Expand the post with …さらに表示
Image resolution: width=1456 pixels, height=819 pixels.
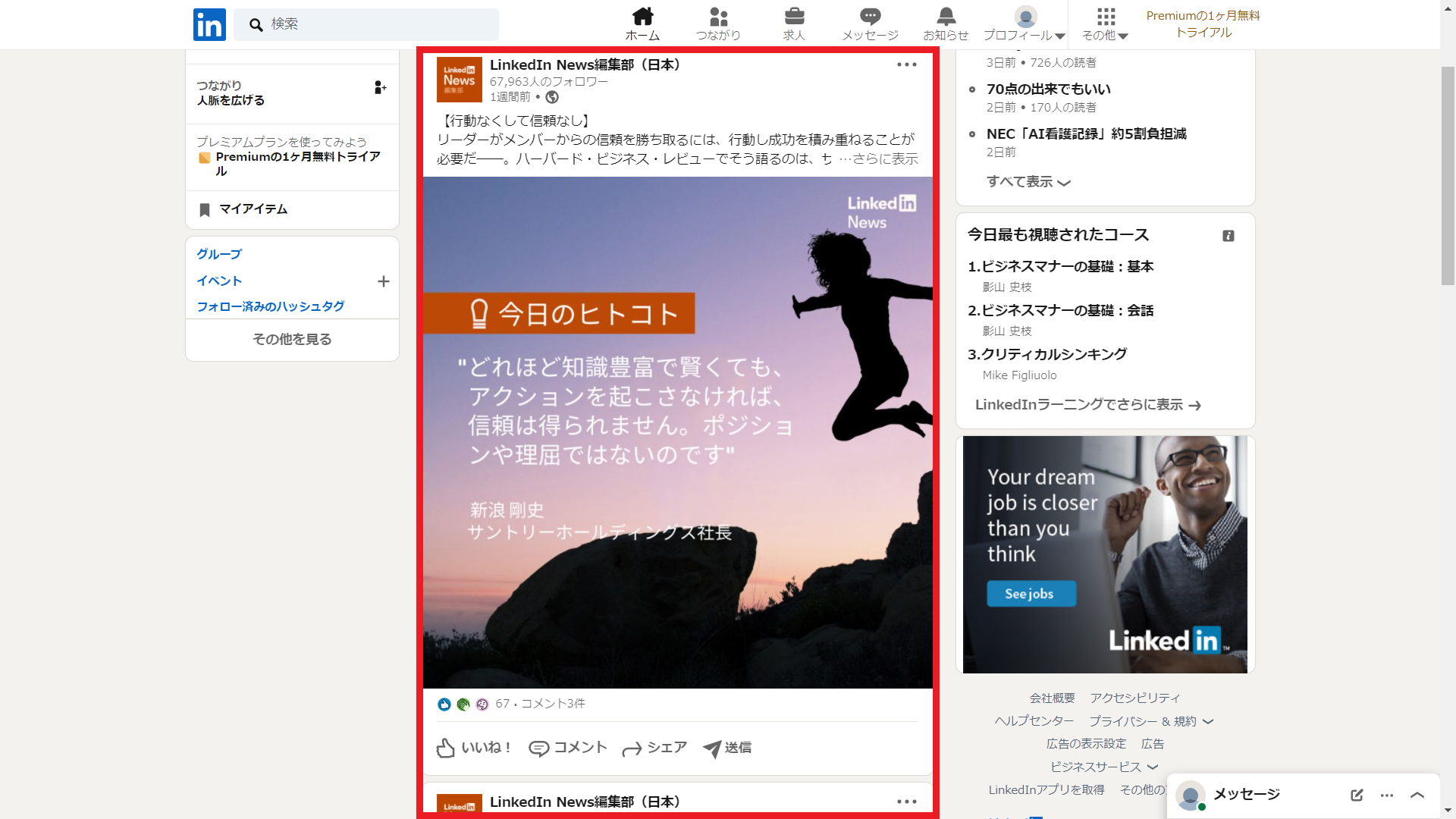pyautogui.click(x=878, y=158)
